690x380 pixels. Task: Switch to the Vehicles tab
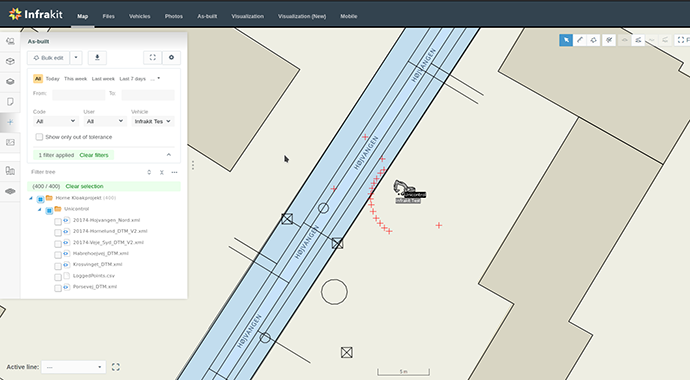coord(139,16)
